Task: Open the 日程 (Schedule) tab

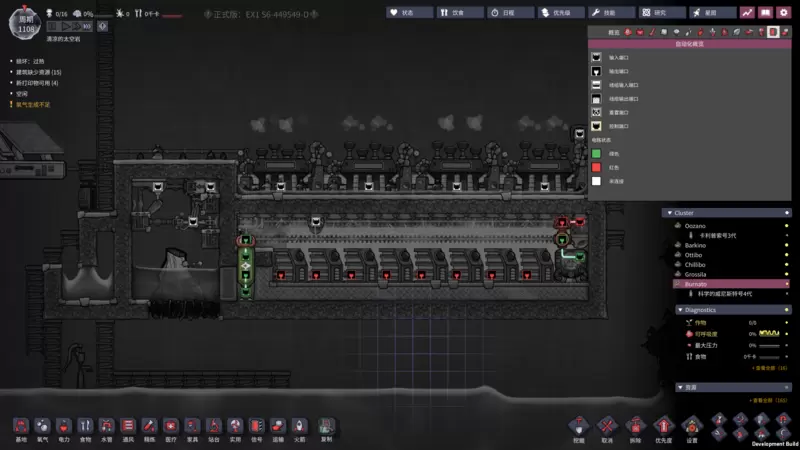Action: coord(511,13)
